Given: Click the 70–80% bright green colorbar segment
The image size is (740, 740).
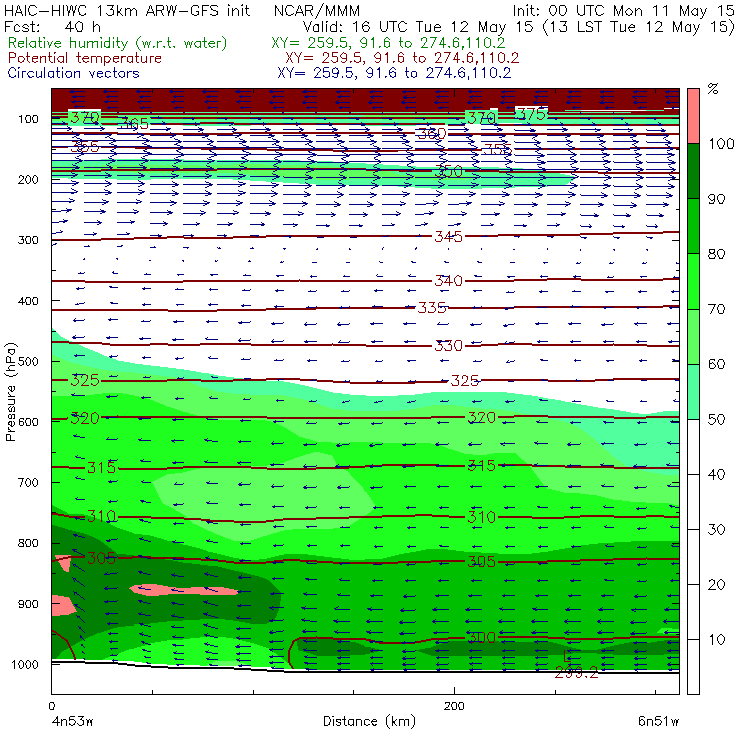Looking at the screenshot, I should point(693,281).
